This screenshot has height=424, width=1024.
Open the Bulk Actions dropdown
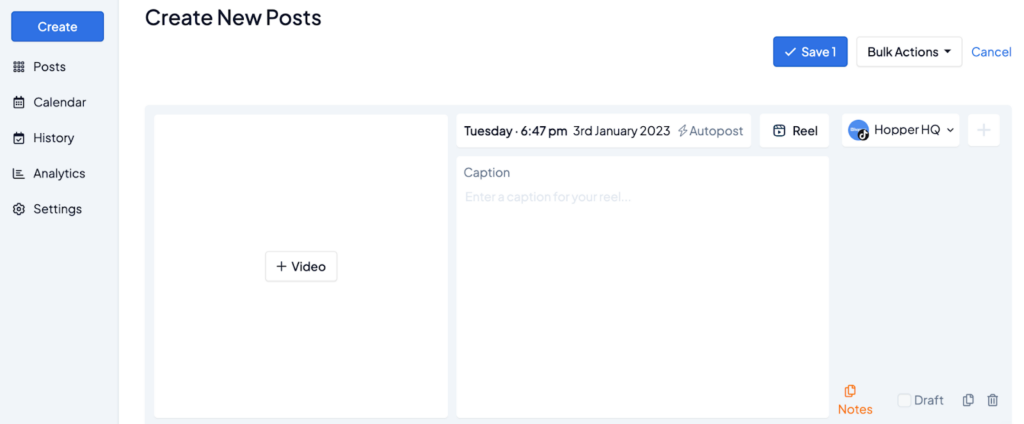908,52
